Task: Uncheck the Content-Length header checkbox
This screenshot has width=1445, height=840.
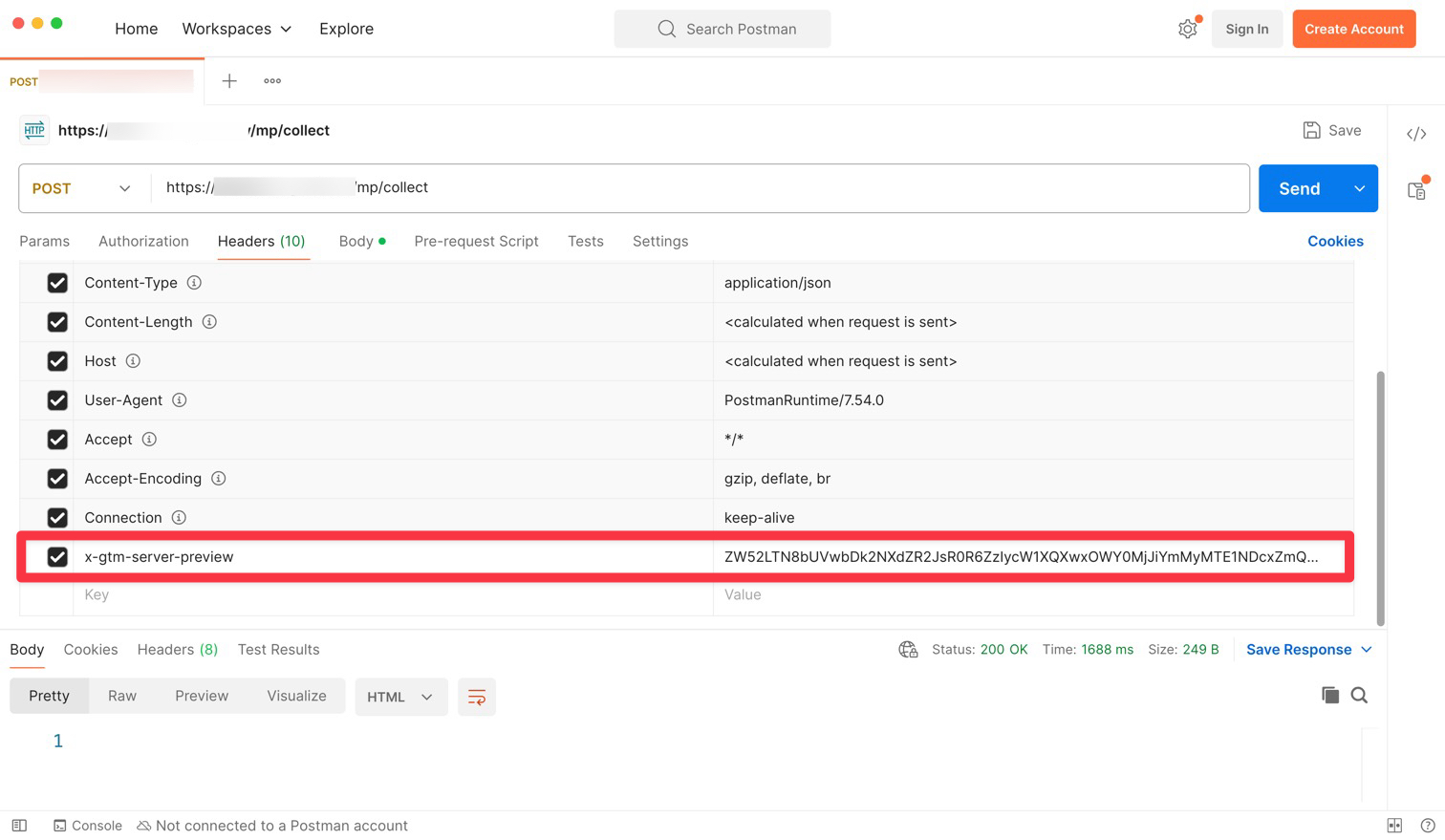Action: [x=57, y=322]
